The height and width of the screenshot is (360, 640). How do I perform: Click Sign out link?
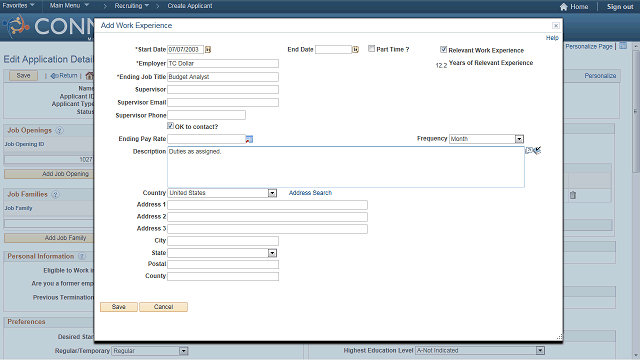(x=620, y=7)
